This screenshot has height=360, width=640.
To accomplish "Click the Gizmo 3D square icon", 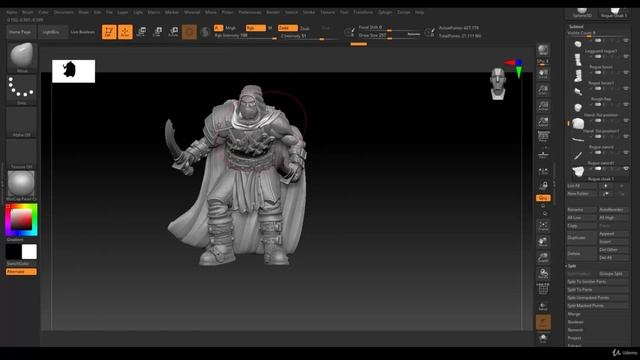I will click(x=189, y=32).
